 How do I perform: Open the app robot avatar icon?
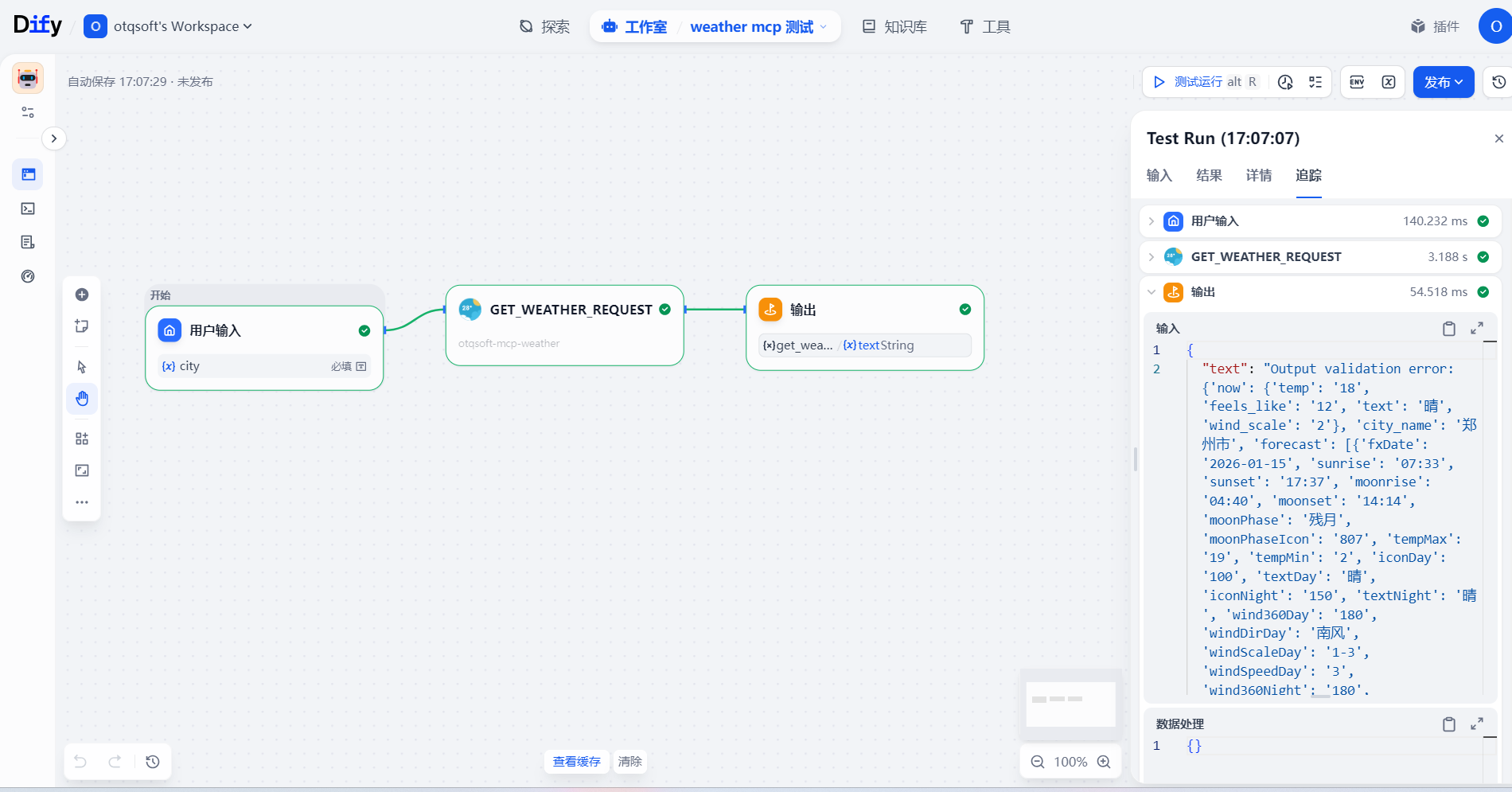28,79
